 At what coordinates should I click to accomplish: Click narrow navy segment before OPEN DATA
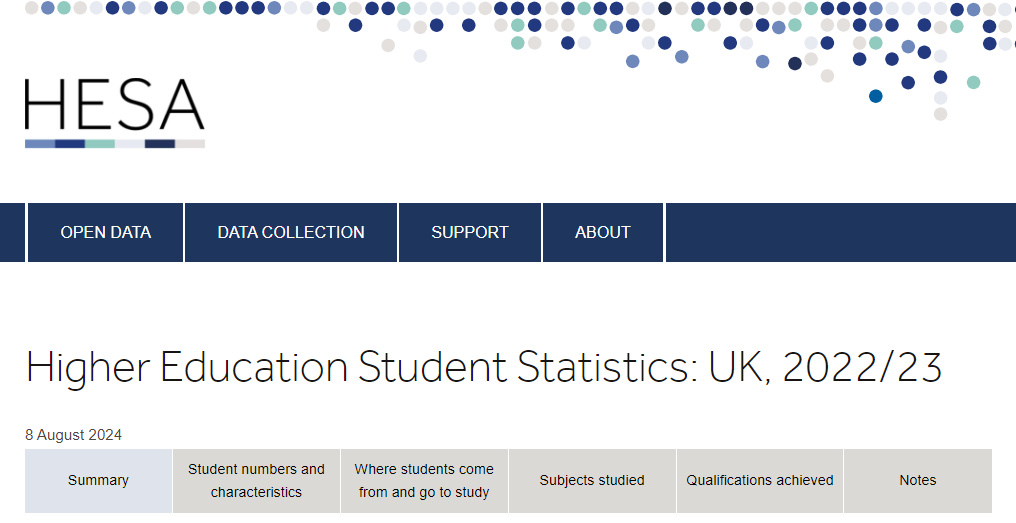(x=12, y=232)
